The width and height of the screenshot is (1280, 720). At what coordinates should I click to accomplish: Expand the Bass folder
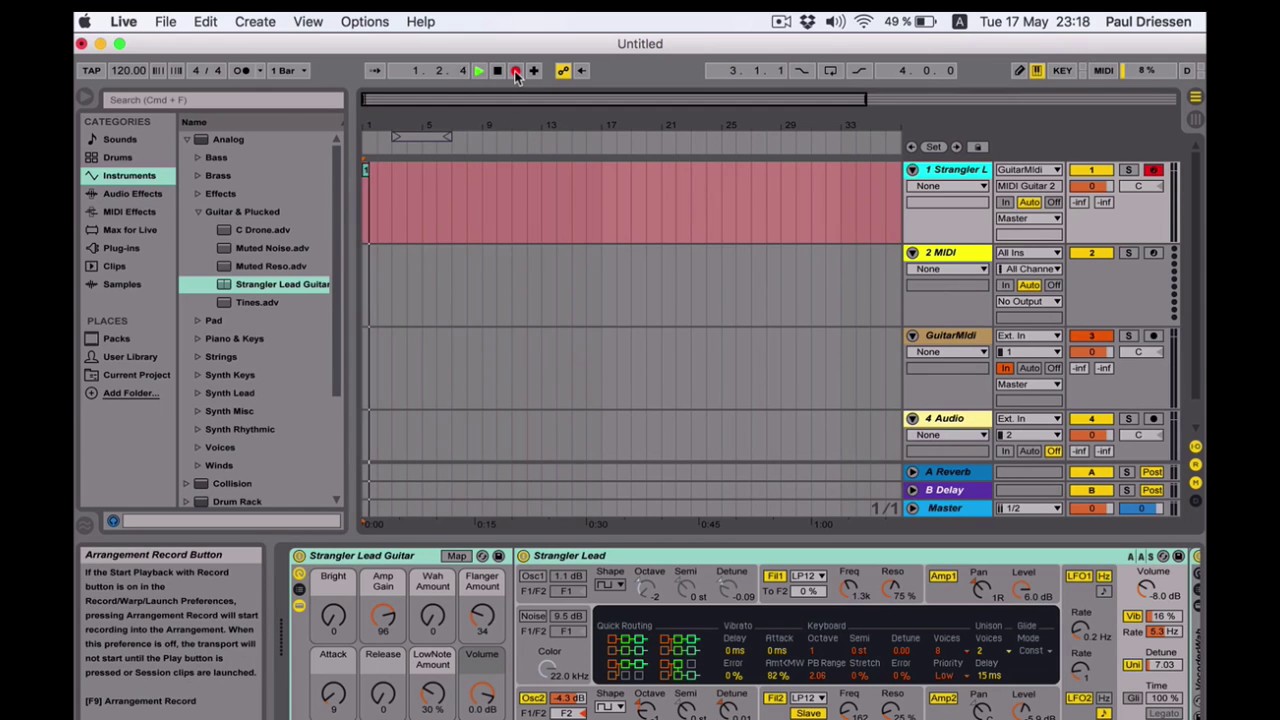[197, 158]
